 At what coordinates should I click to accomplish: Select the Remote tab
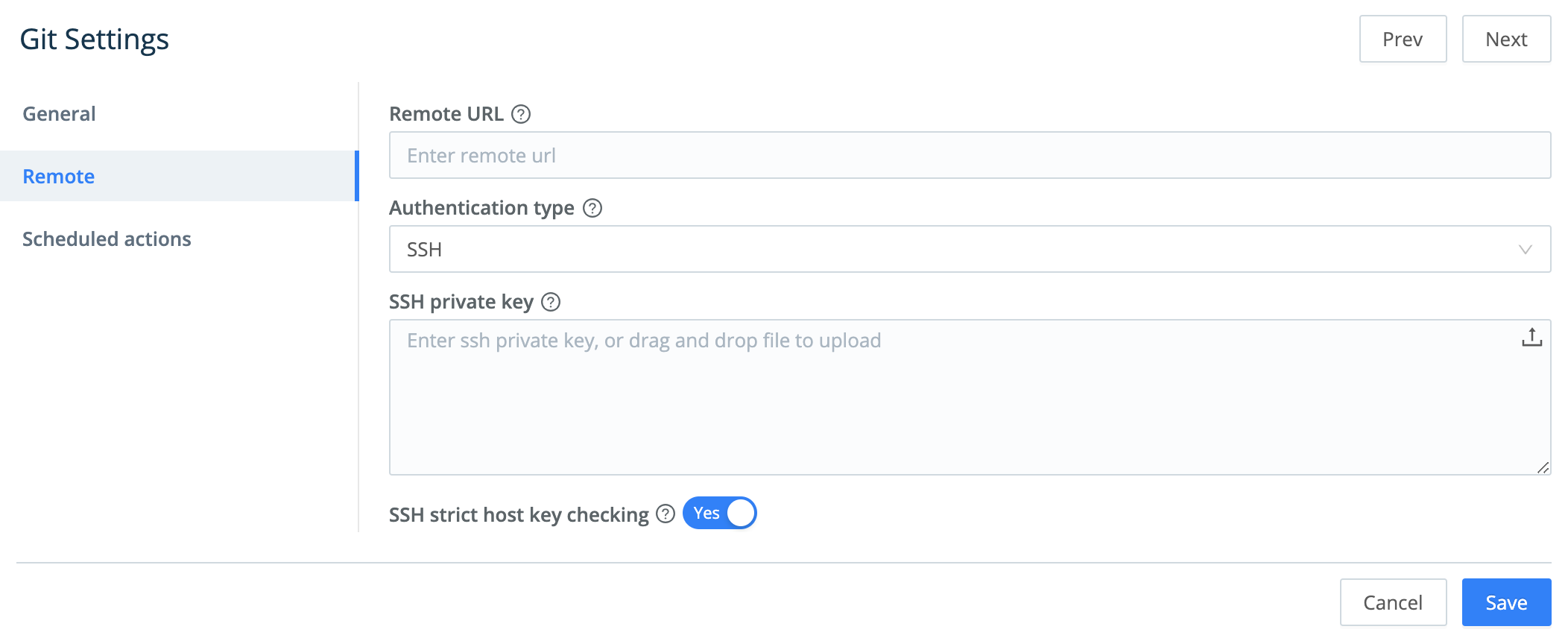(58, 176)
